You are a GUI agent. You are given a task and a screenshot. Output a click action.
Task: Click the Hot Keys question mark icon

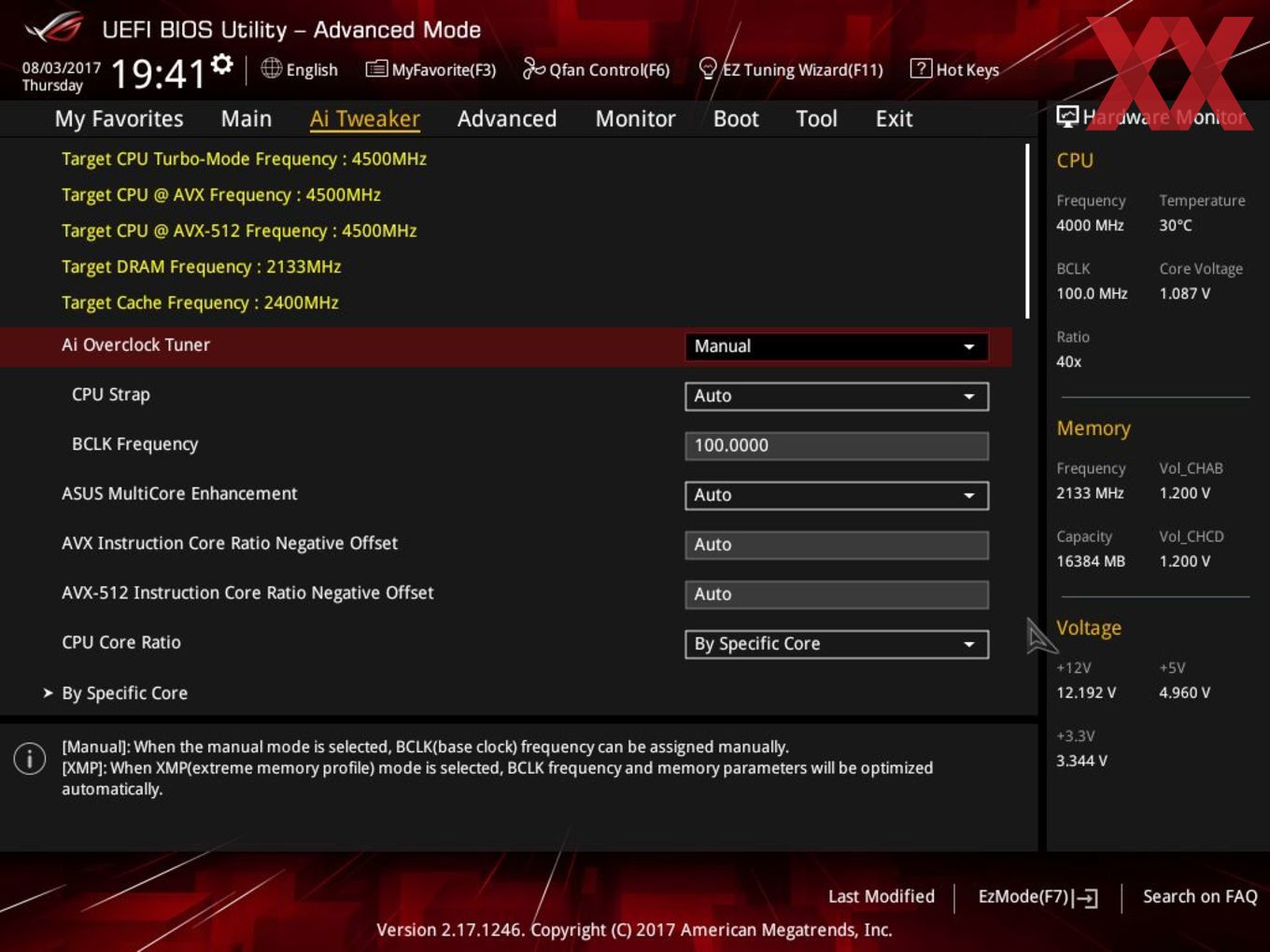point(921,68)
